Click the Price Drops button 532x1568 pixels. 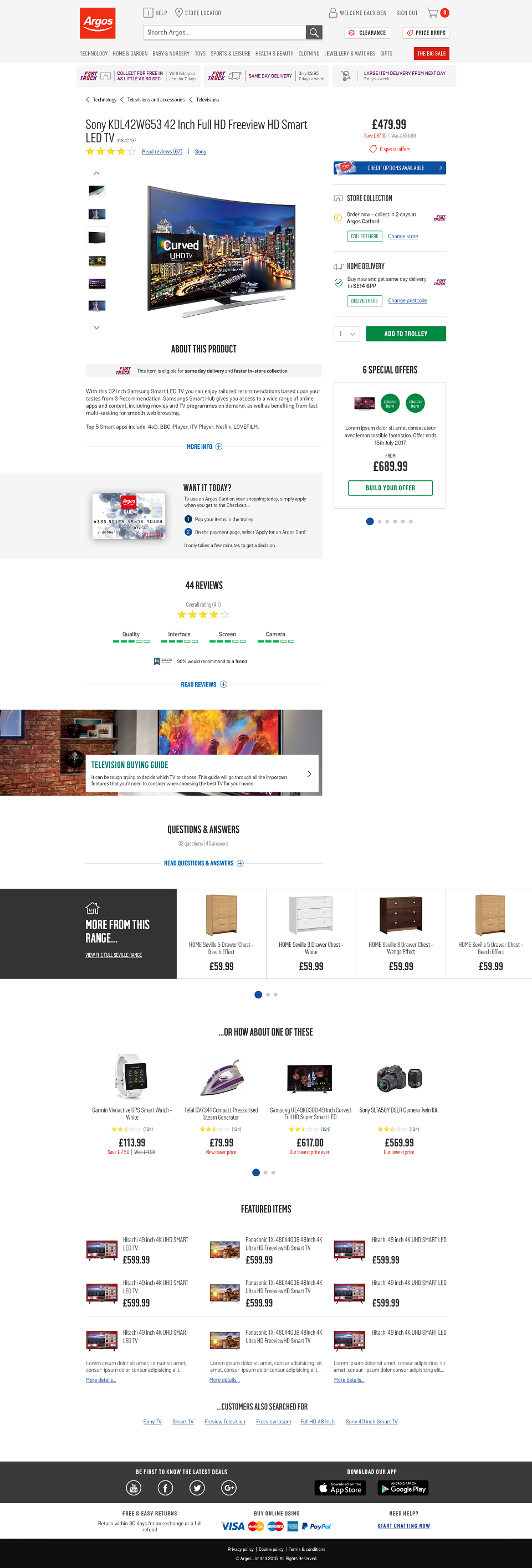pos(426,33)
